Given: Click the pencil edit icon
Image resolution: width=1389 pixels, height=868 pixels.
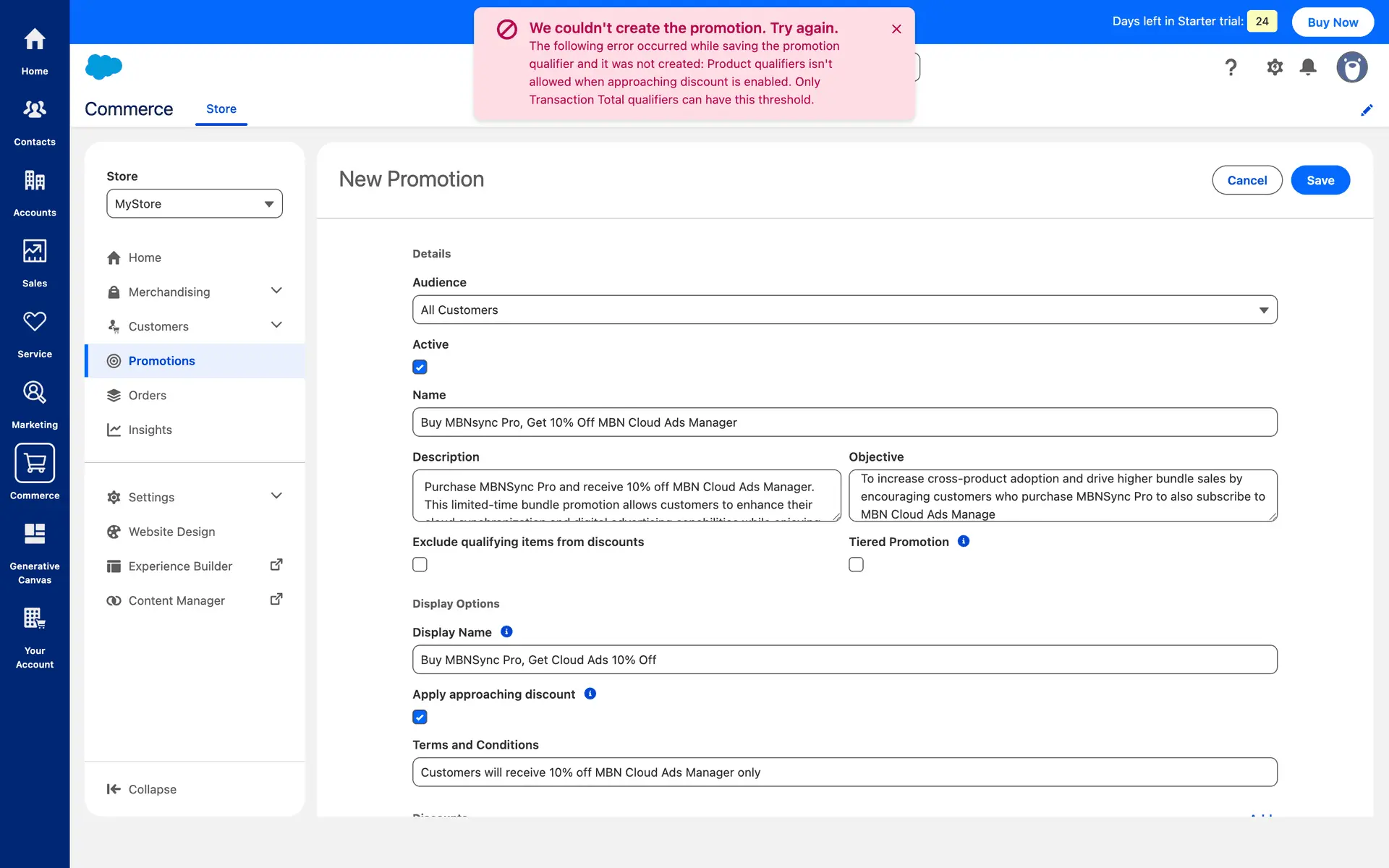Looking at the screenshot, I should point(1366,110).
